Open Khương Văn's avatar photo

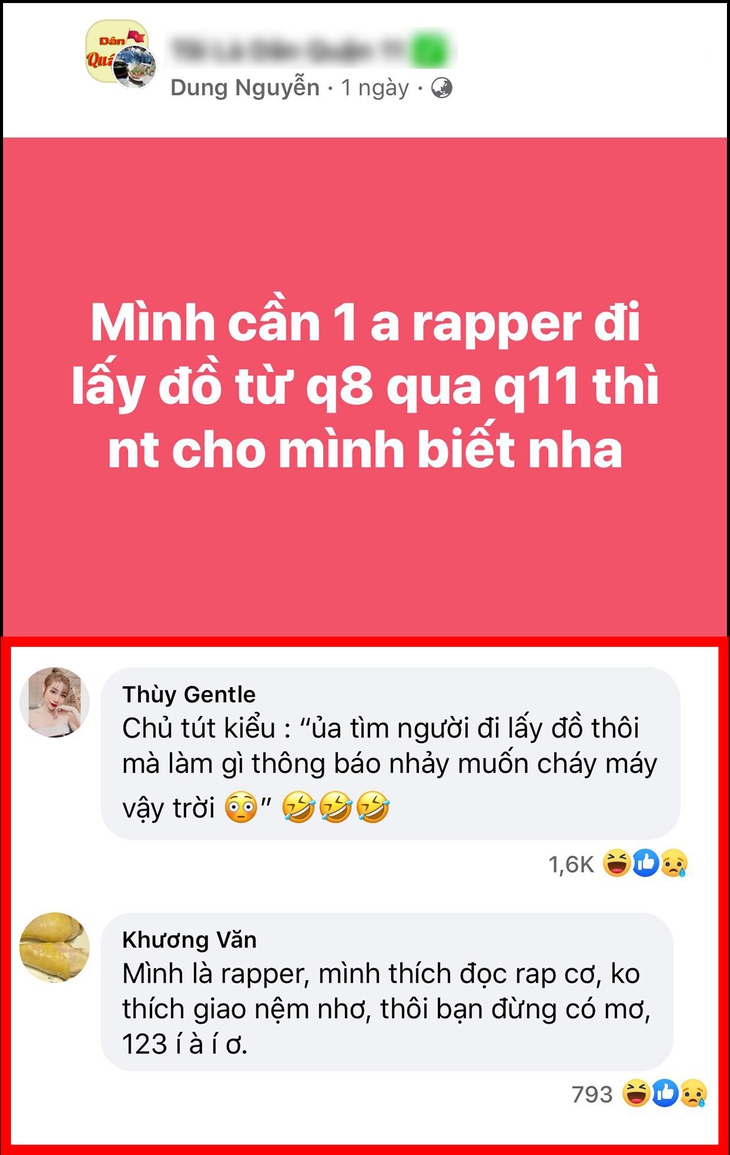pyautogui.click(x=55, y=947)
